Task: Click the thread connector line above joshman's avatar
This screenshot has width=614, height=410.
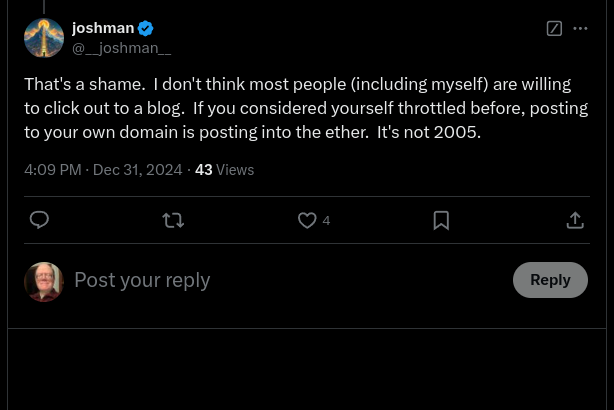Action: click(x=44, y=6)
